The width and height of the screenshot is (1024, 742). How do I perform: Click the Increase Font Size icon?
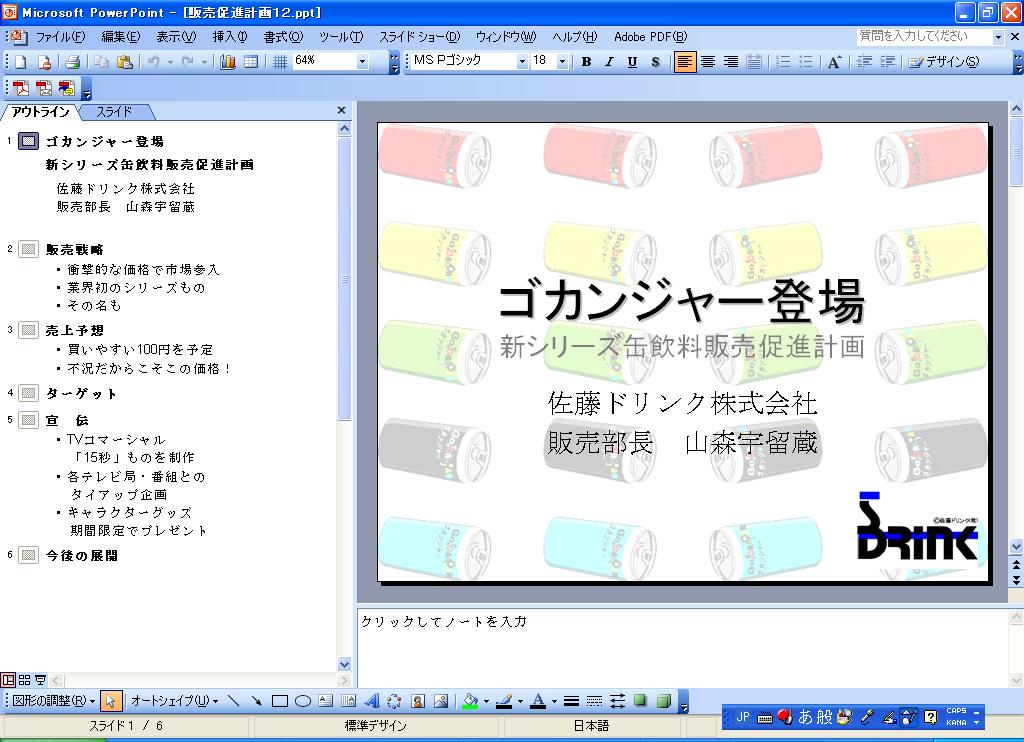(x=834, y=62)
